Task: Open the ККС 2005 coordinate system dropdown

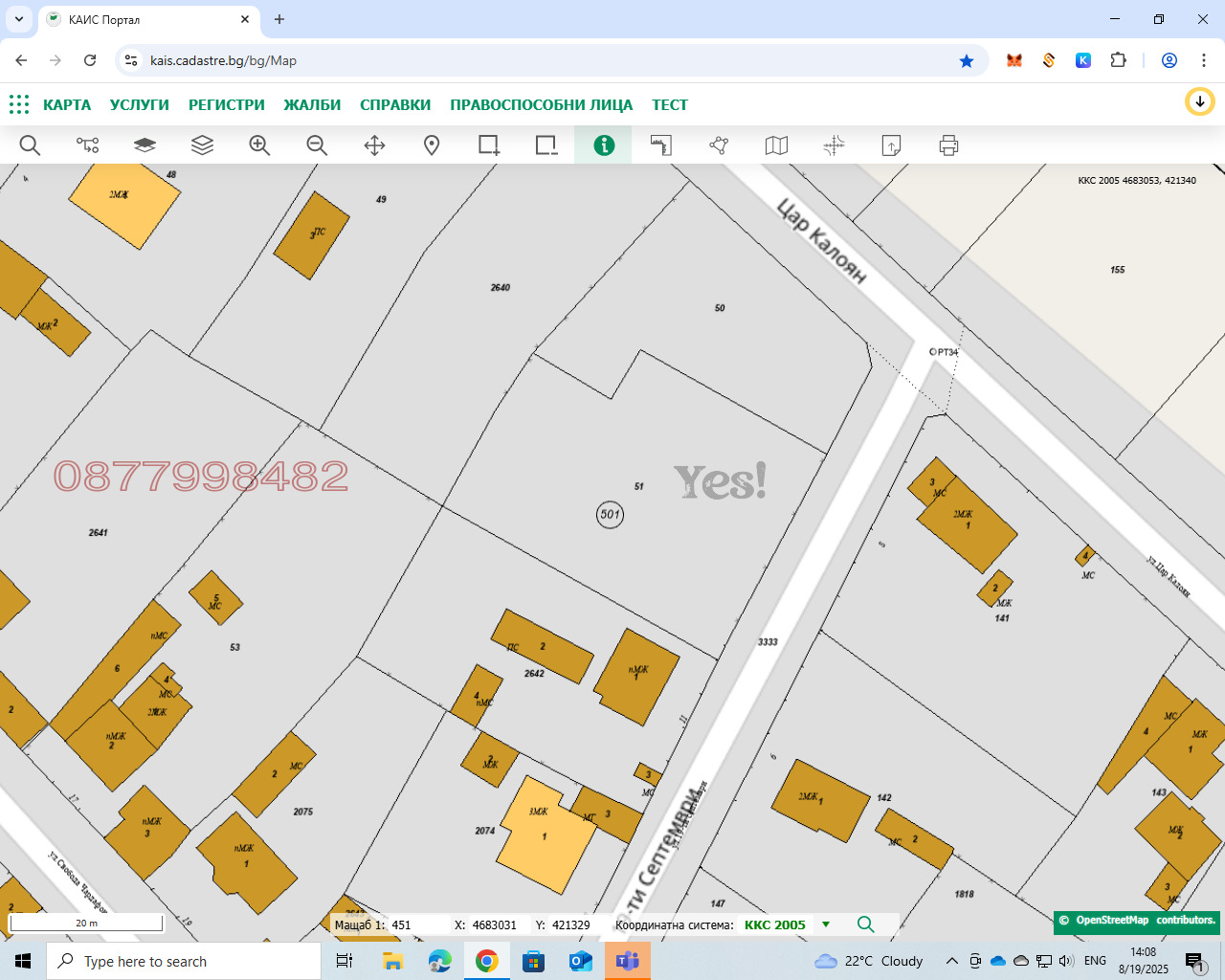Action: (x=825, y=924)
